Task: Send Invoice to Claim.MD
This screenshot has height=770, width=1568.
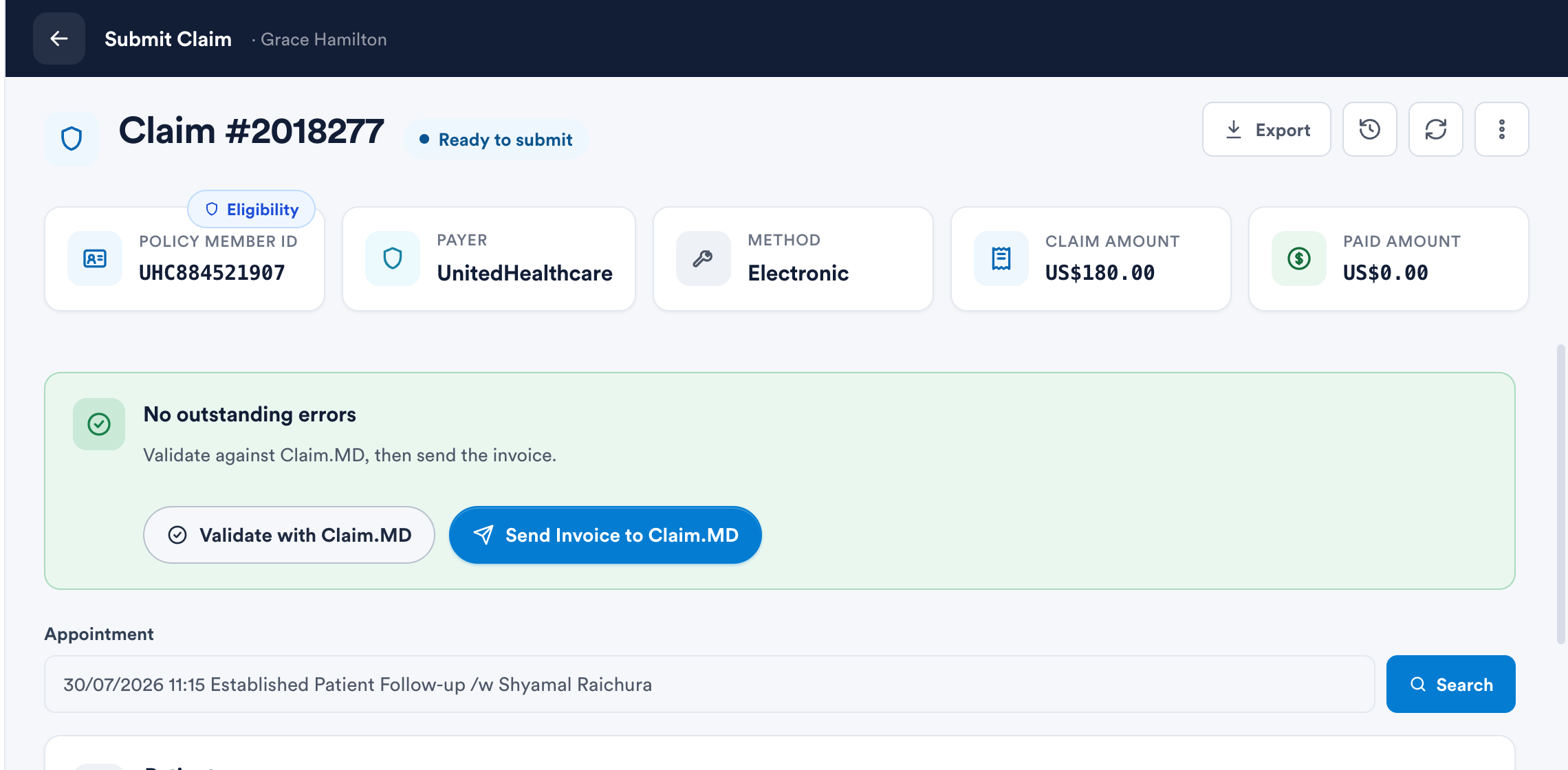Action: [605, 535]
